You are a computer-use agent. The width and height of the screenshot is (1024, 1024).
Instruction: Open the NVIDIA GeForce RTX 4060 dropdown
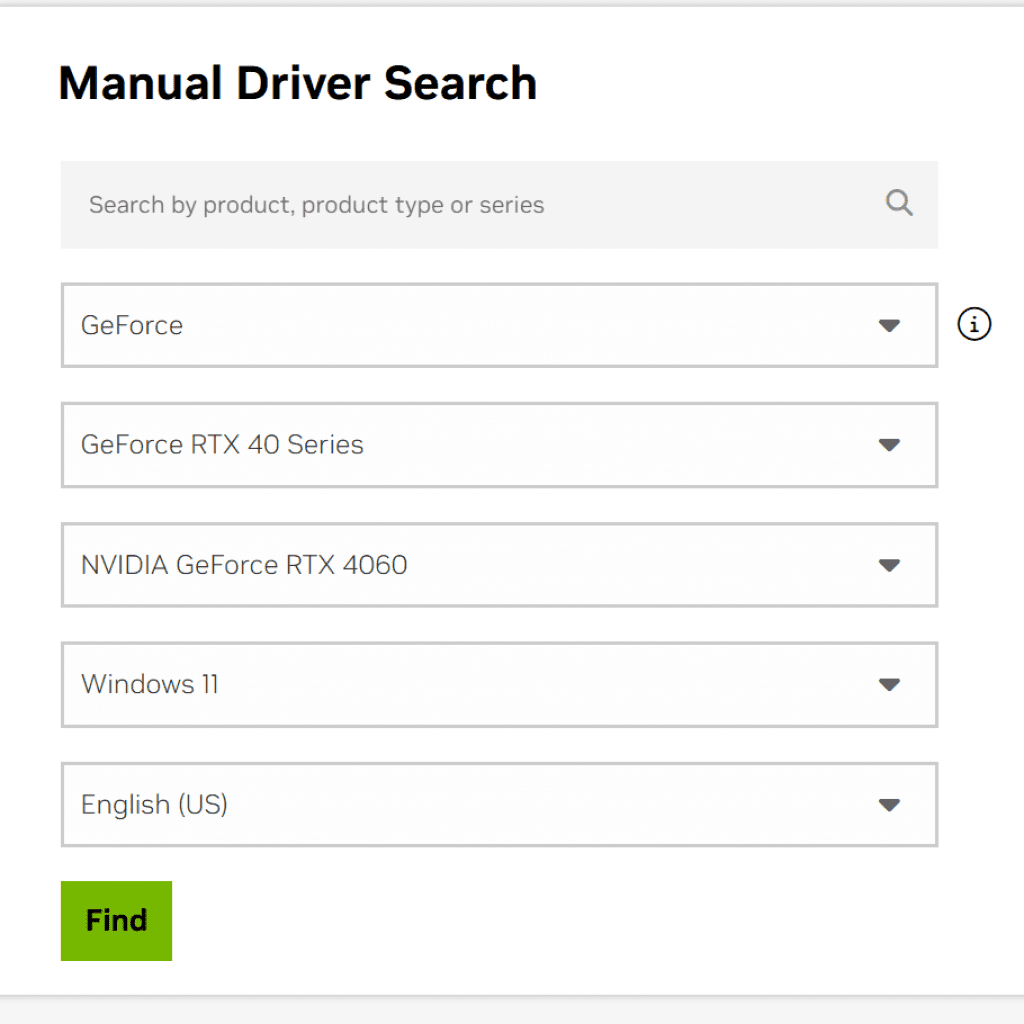(x=499, y=565)
